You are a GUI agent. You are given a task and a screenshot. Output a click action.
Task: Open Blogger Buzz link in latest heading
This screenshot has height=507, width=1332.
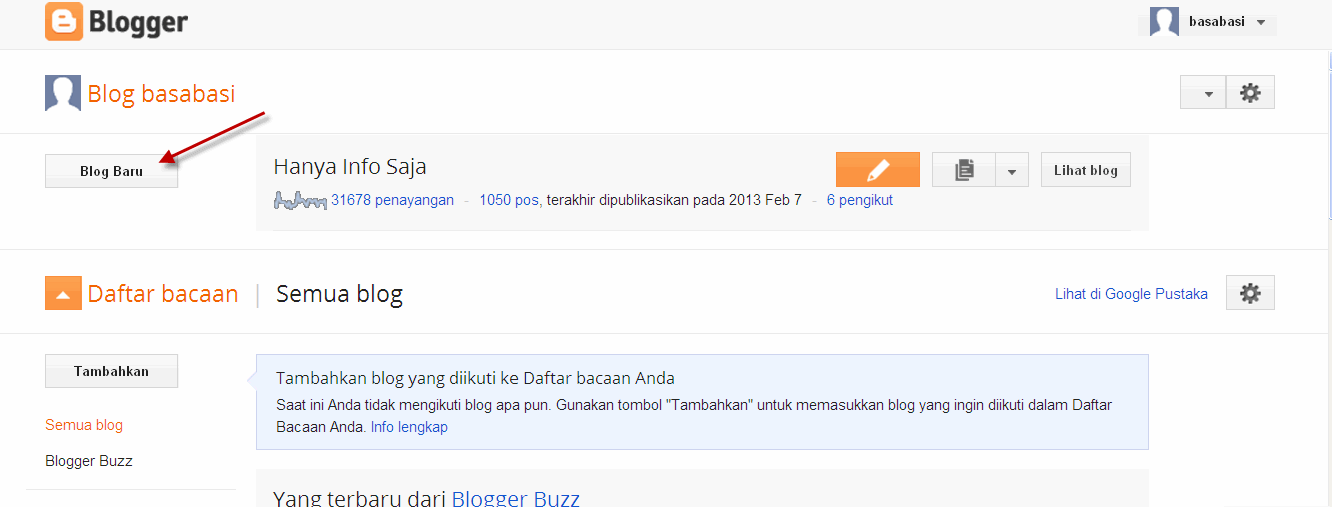point(515,498)
